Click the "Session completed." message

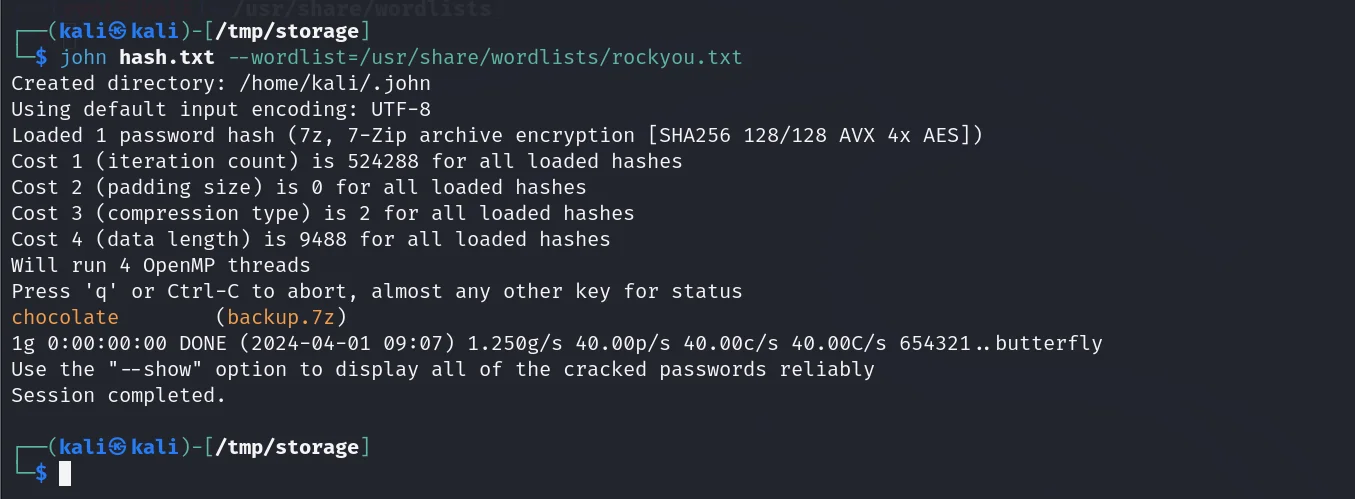pyautogui.click(x=119, y=396)
